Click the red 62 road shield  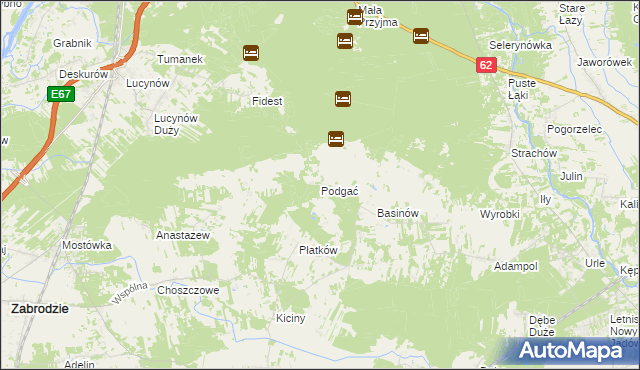coord(486,65)
